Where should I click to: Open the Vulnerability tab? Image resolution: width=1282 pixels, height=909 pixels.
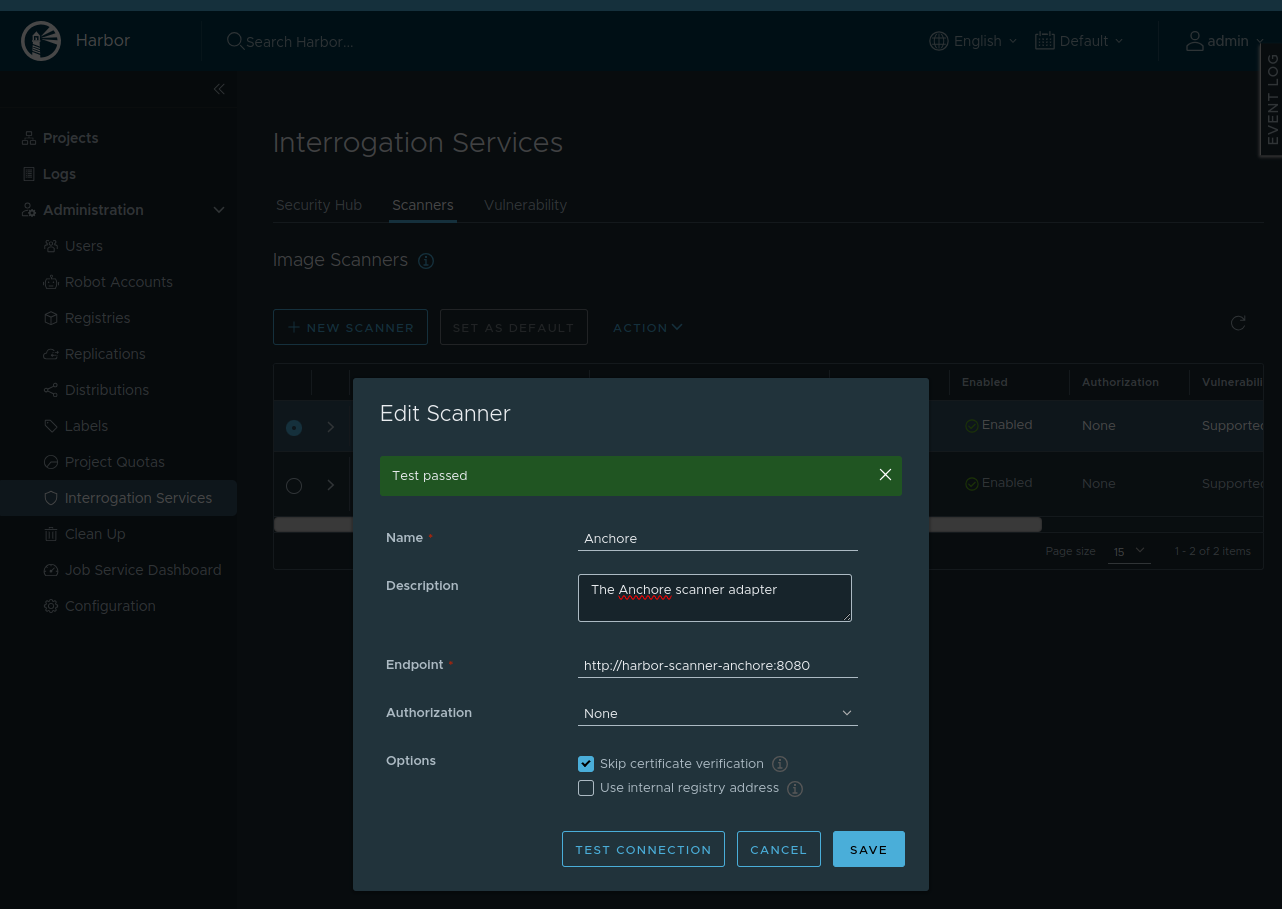point(525,205)
